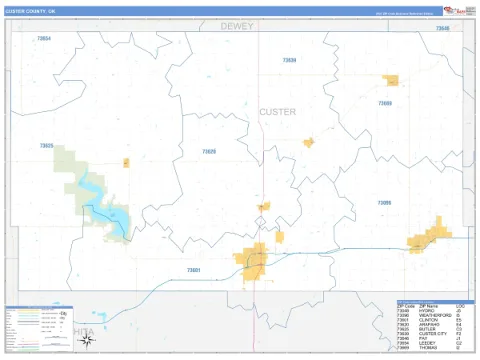
Task: Click the compass rose symbol
Action: point(87,340)
